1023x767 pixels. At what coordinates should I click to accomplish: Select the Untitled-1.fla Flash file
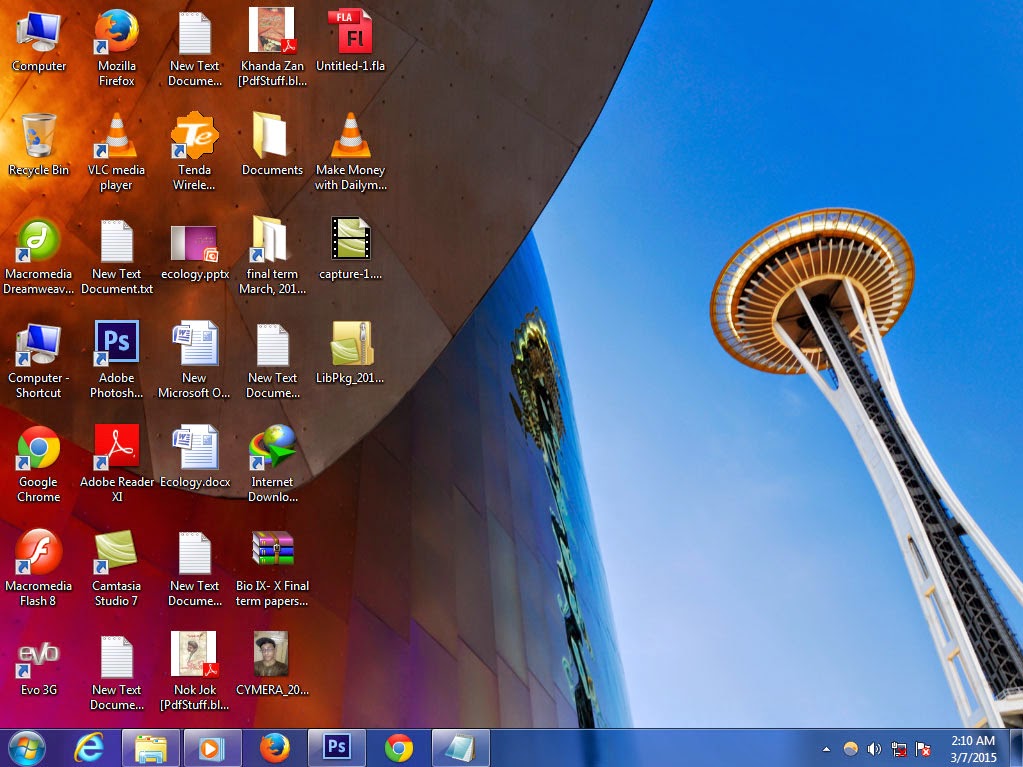350,40
